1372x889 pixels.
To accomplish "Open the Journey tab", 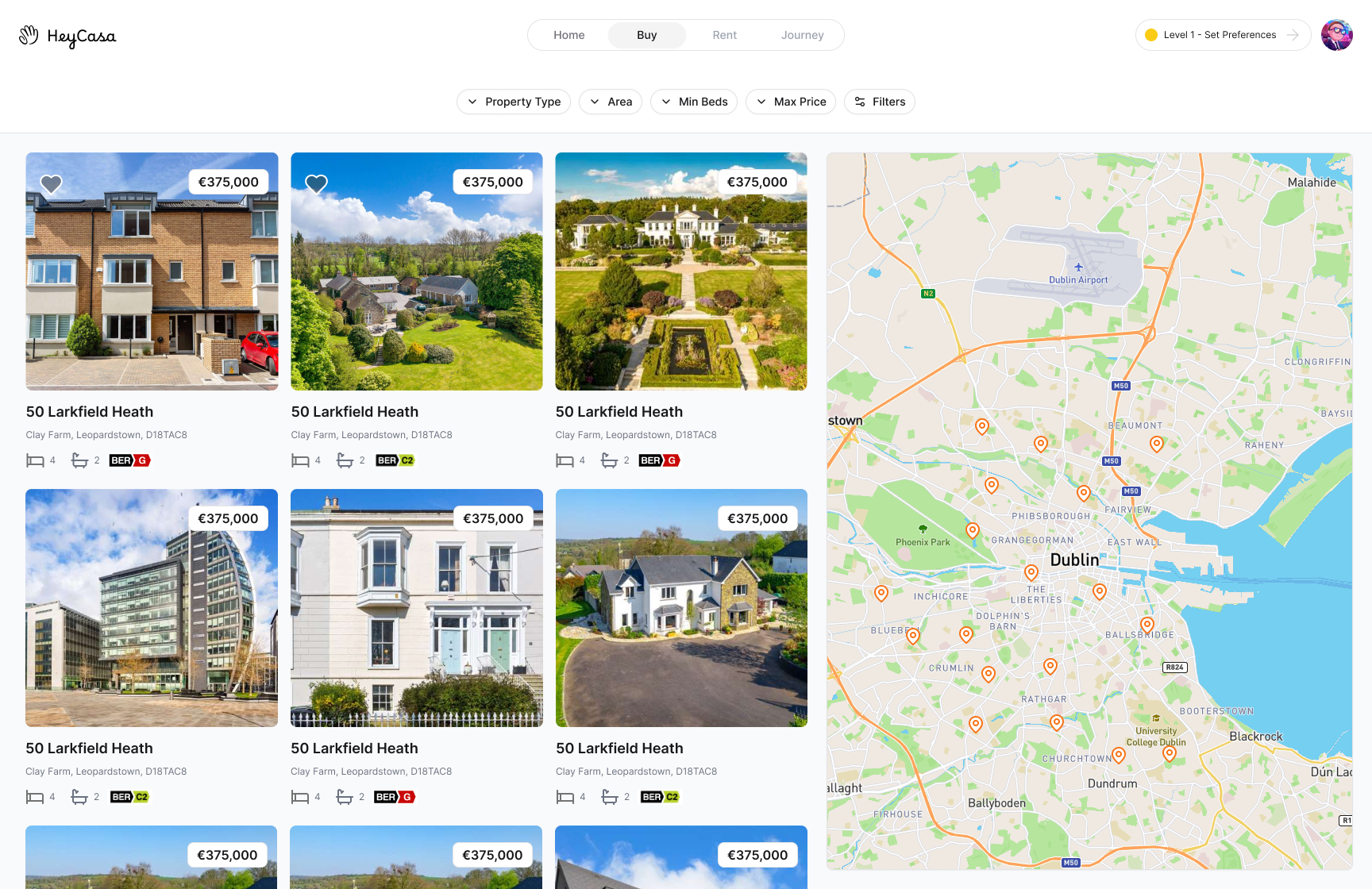I will click(x=803, y=35).
